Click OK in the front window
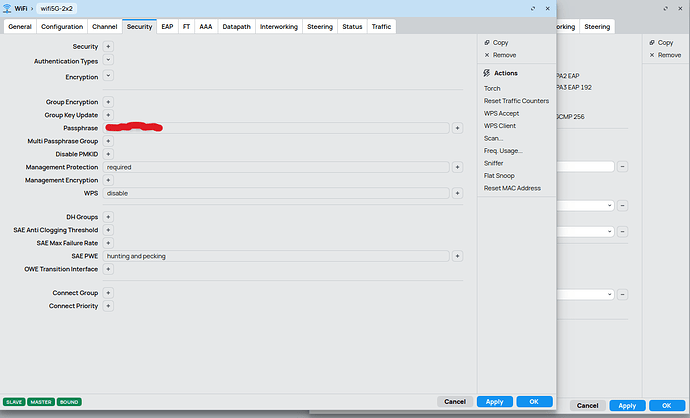This screenshot has height=418, width=690. 534,401
